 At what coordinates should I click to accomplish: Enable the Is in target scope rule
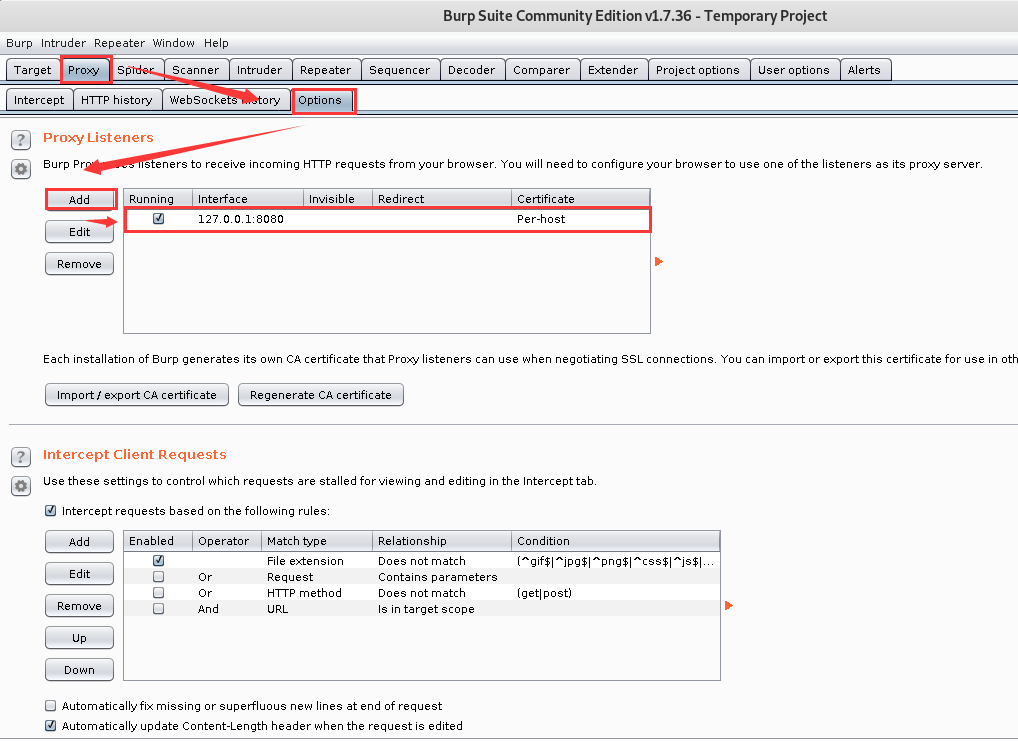point(158,609)
